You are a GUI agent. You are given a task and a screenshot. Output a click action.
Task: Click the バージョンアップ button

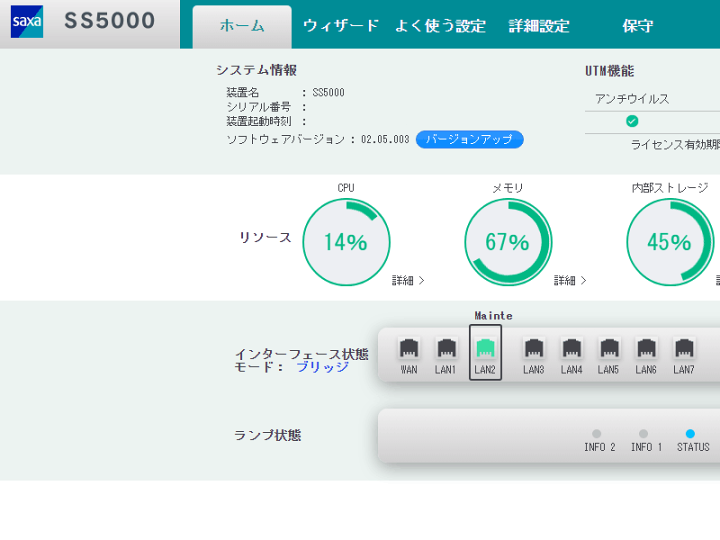tap(469, 139)
